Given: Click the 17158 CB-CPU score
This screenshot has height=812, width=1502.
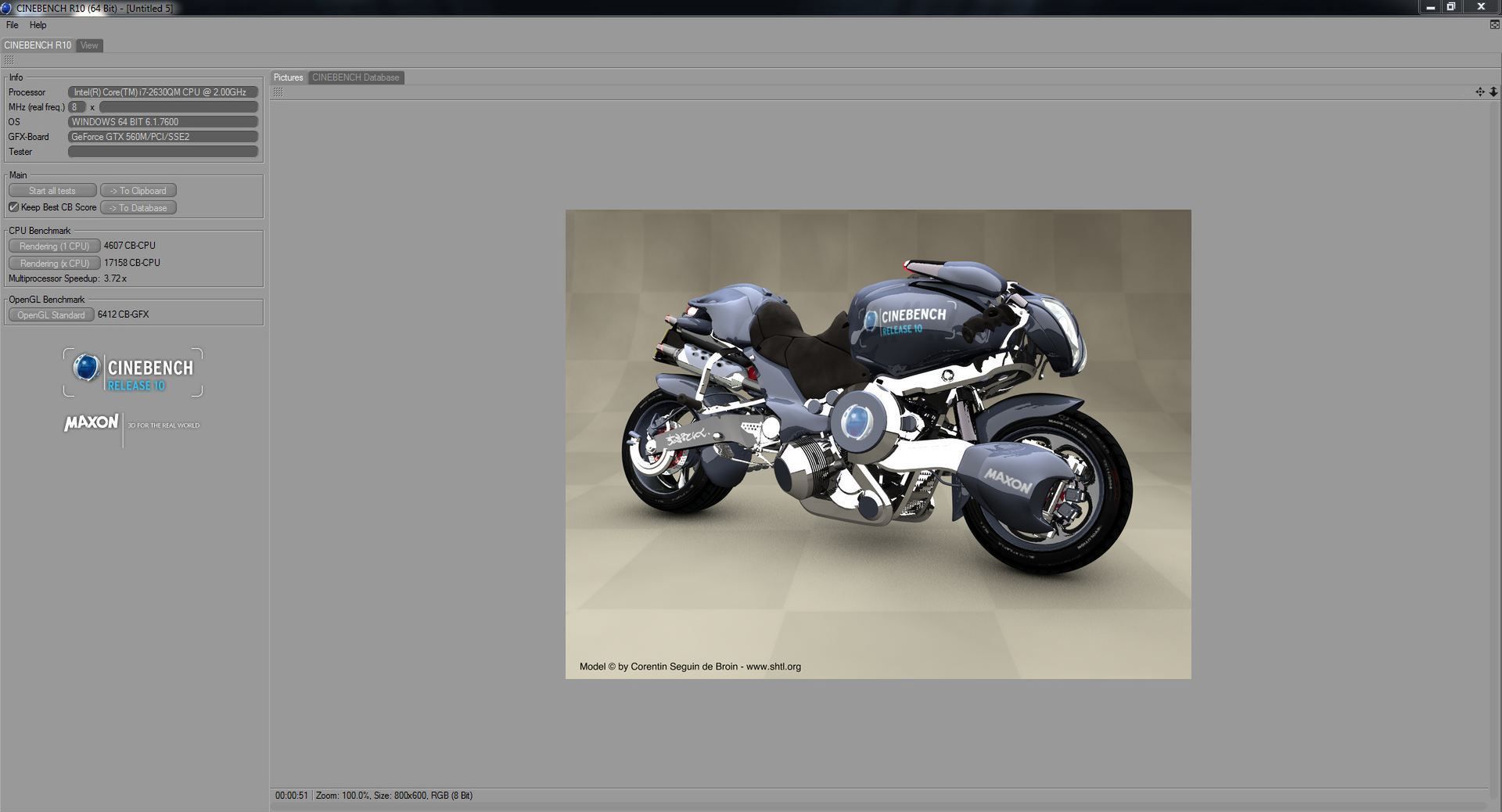Looking at the screenshot, I should (132, 263).
